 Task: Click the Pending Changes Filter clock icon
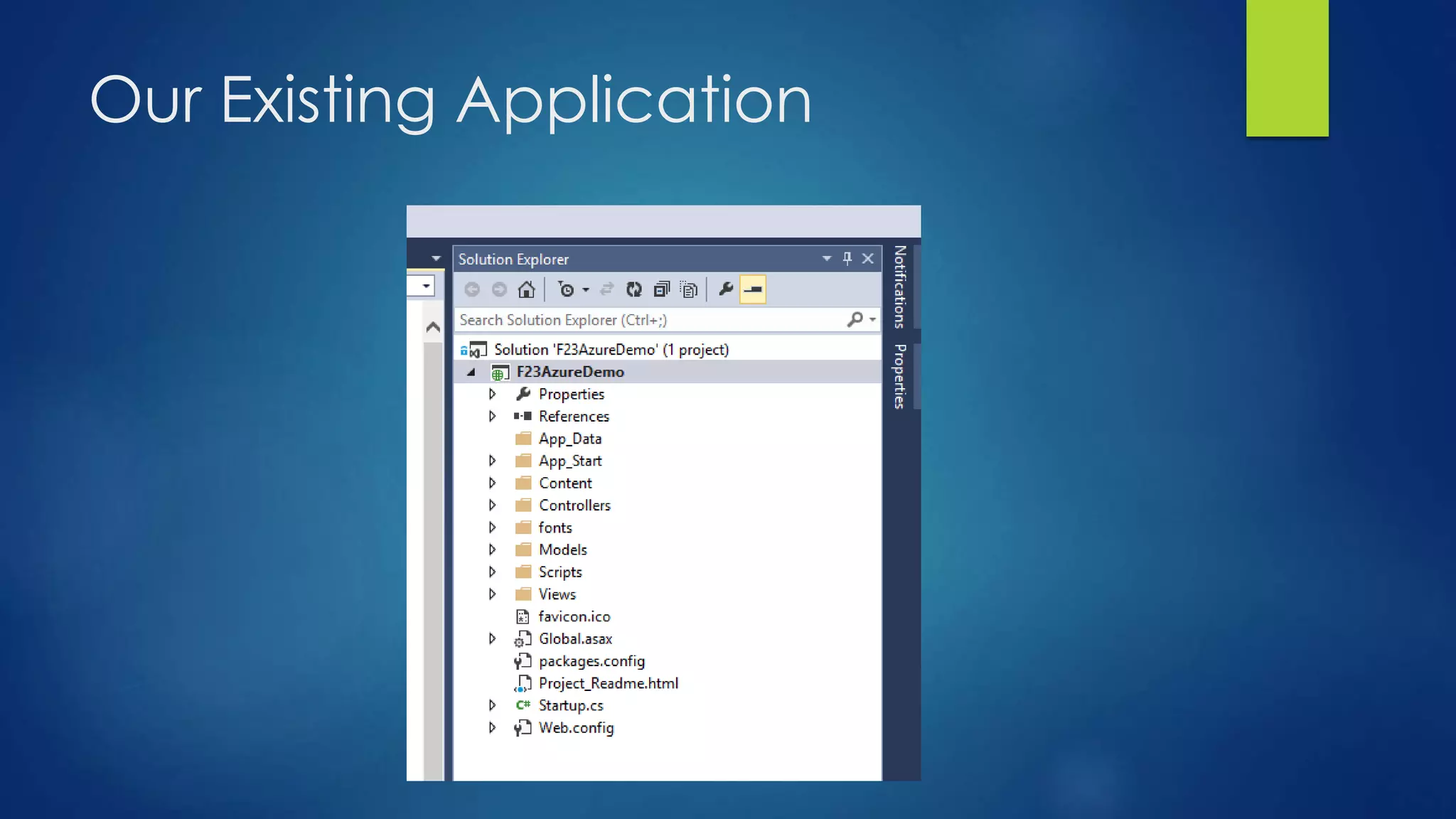pos(567,289)
